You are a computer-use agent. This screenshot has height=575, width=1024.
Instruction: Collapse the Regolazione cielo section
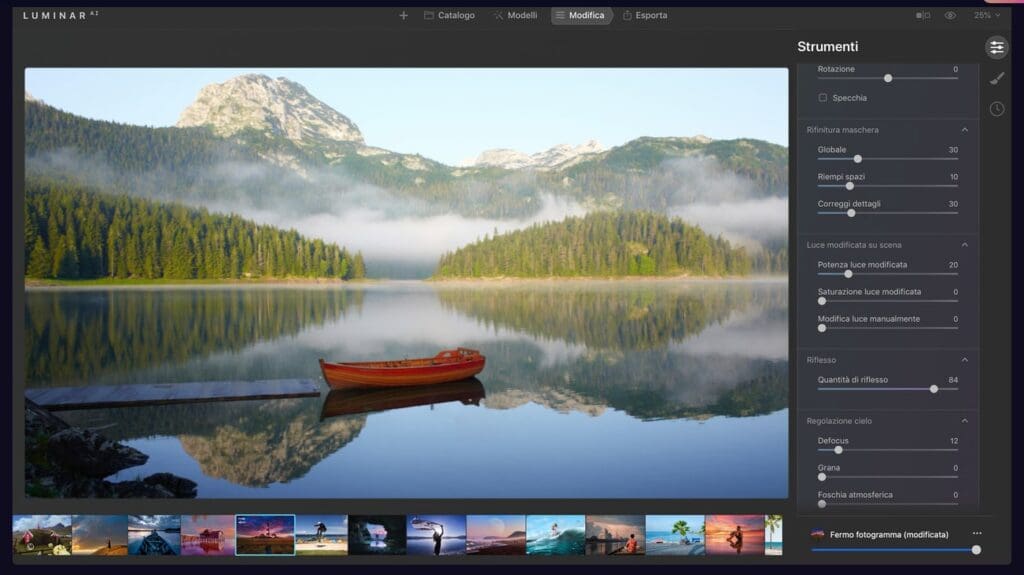coord(965,421)
